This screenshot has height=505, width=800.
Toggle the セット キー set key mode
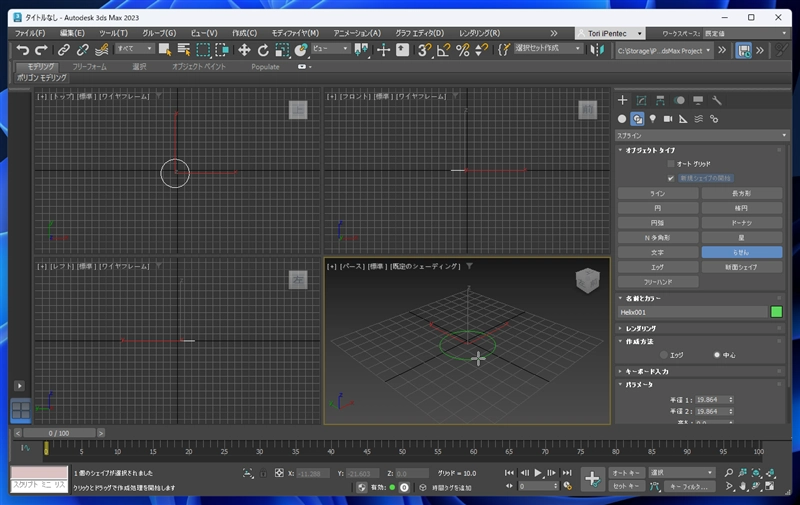(x=627, y=486)
